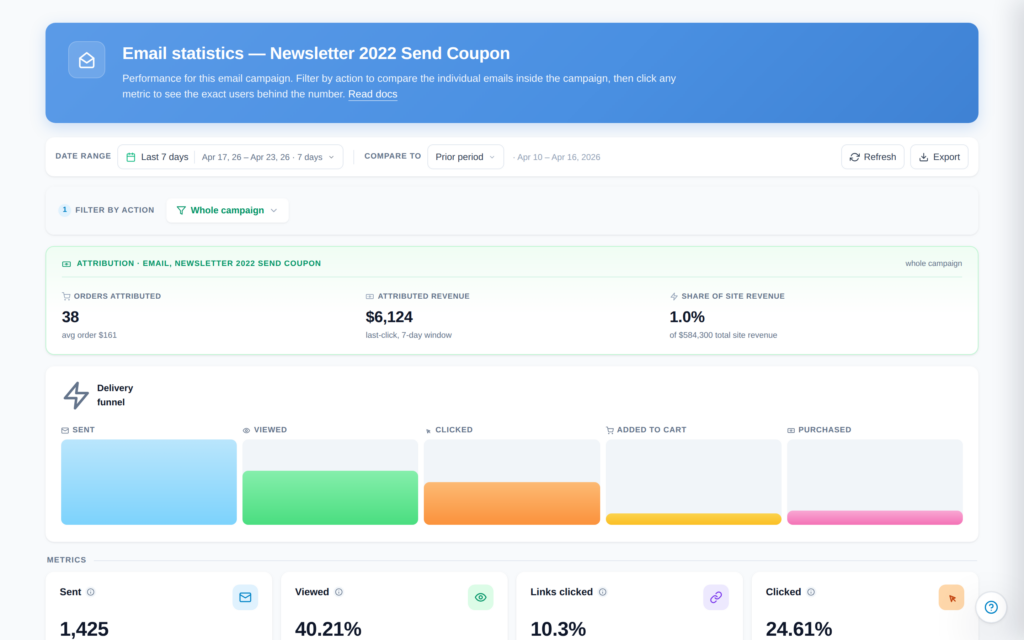The height and width of the screenshot is (640, 1024).
Task: Click the cart icon beside Orders Attributed
Action: click(x=66, y=296)
